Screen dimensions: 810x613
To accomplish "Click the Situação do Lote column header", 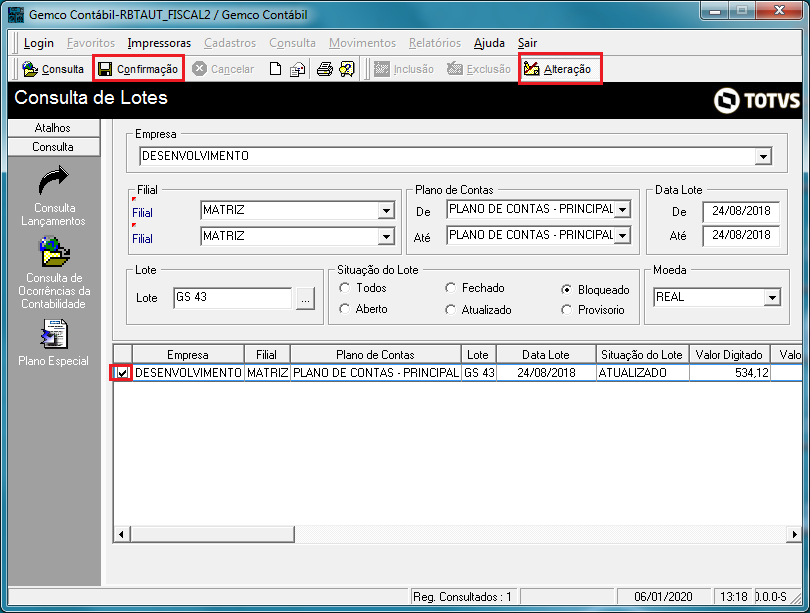I will point(642,355).
